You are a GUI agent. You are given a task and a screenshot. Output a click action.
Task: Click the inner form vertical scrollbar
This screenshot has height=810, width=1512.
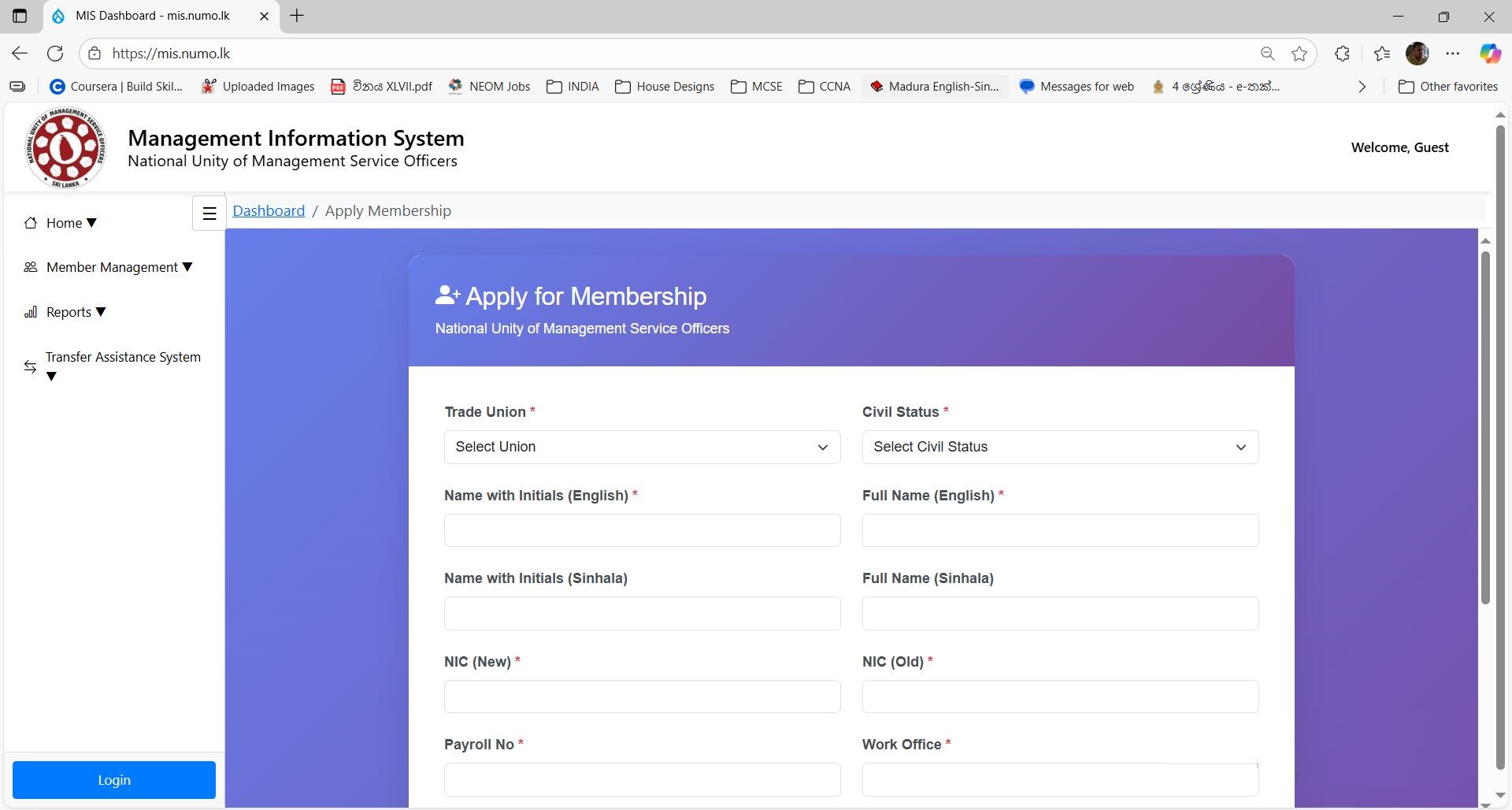click(x=1485, y=425)
